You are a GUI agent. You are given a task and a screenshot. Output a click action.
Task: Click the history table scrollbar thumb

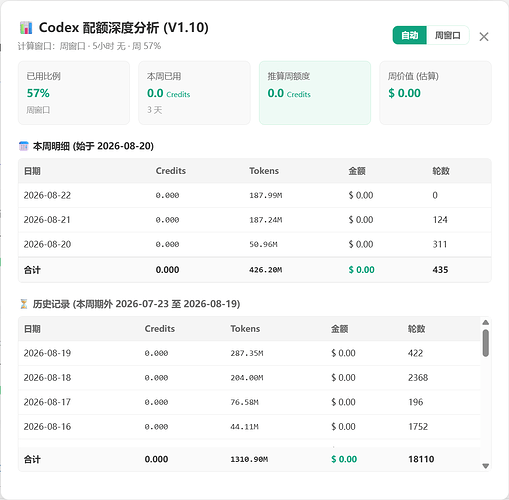coord(486,343)
